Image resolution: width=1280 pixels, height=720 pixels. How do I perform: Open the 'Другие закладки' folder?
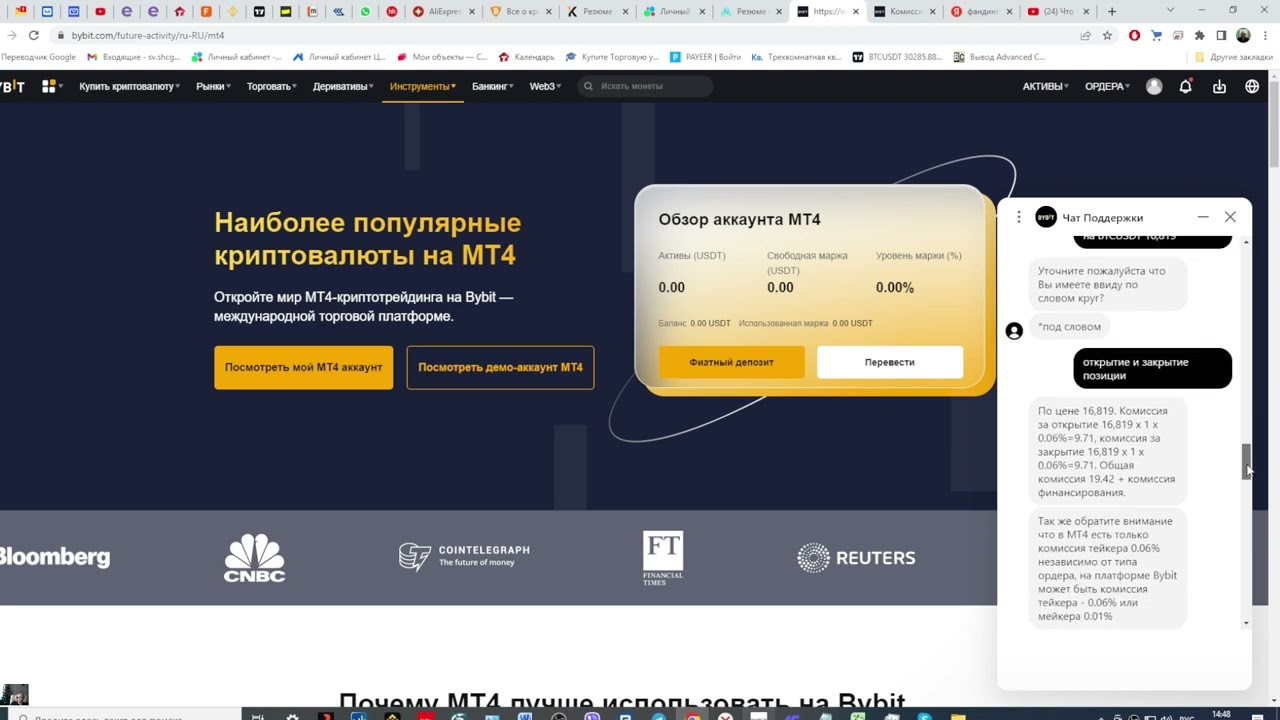[1233, 57]
